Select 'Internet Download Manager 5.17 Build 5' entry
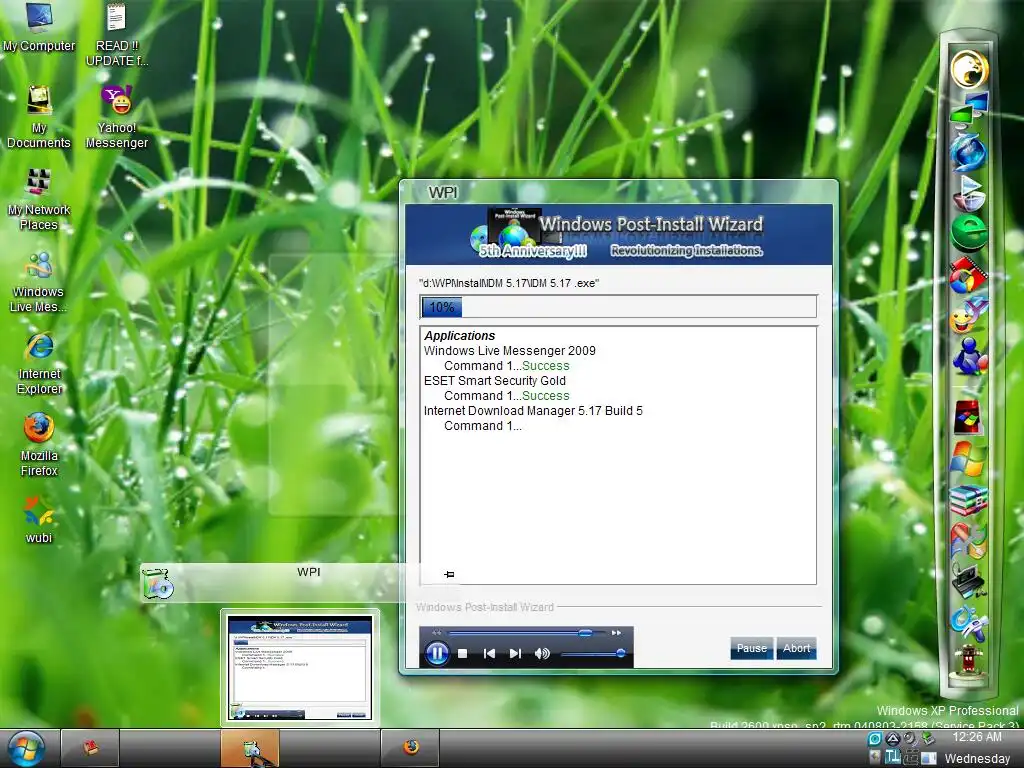Screen dimensions: 1024x768 tap(533, 411)
